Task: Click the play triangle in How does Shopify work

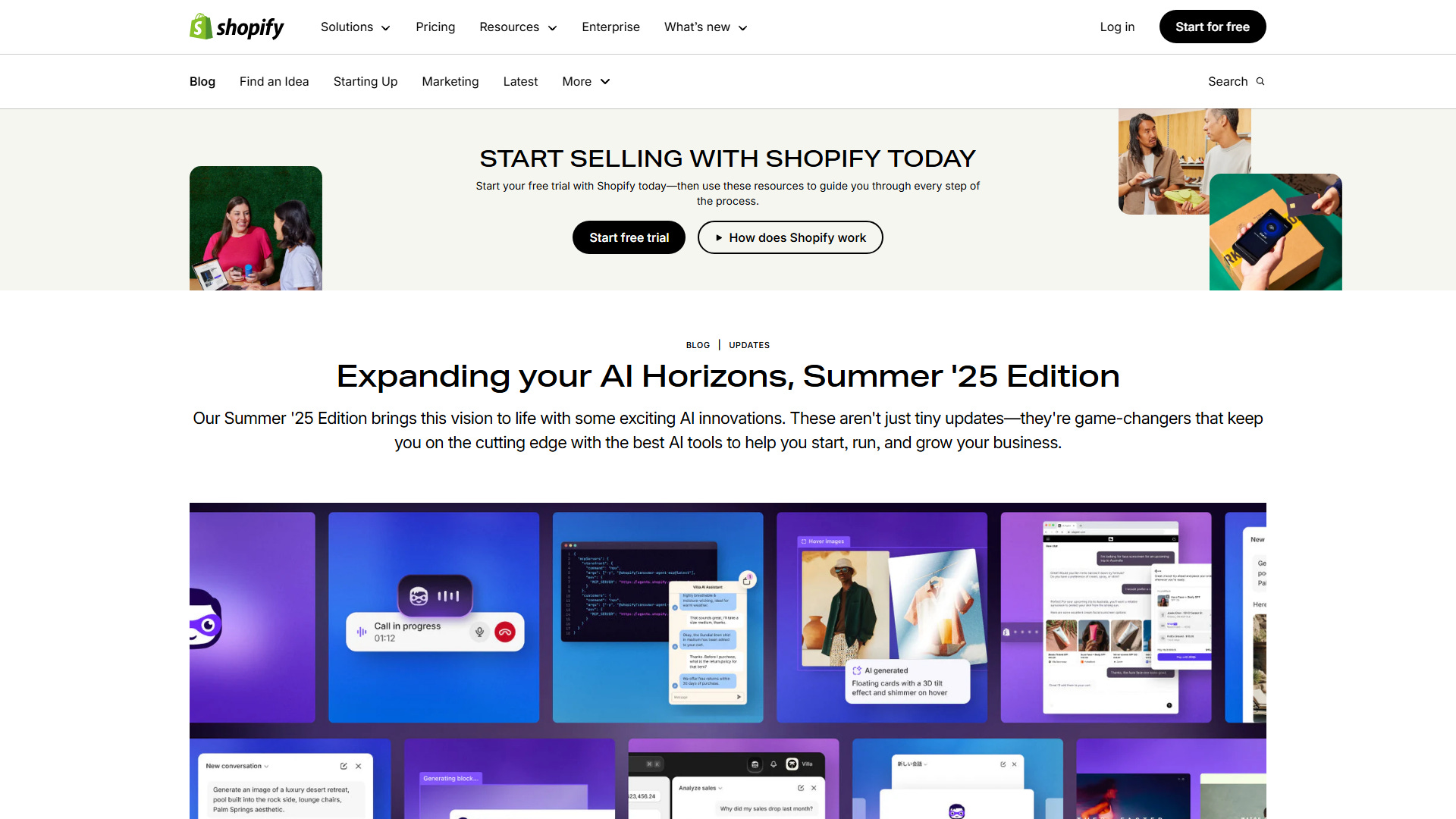Action: click(719, 237)
